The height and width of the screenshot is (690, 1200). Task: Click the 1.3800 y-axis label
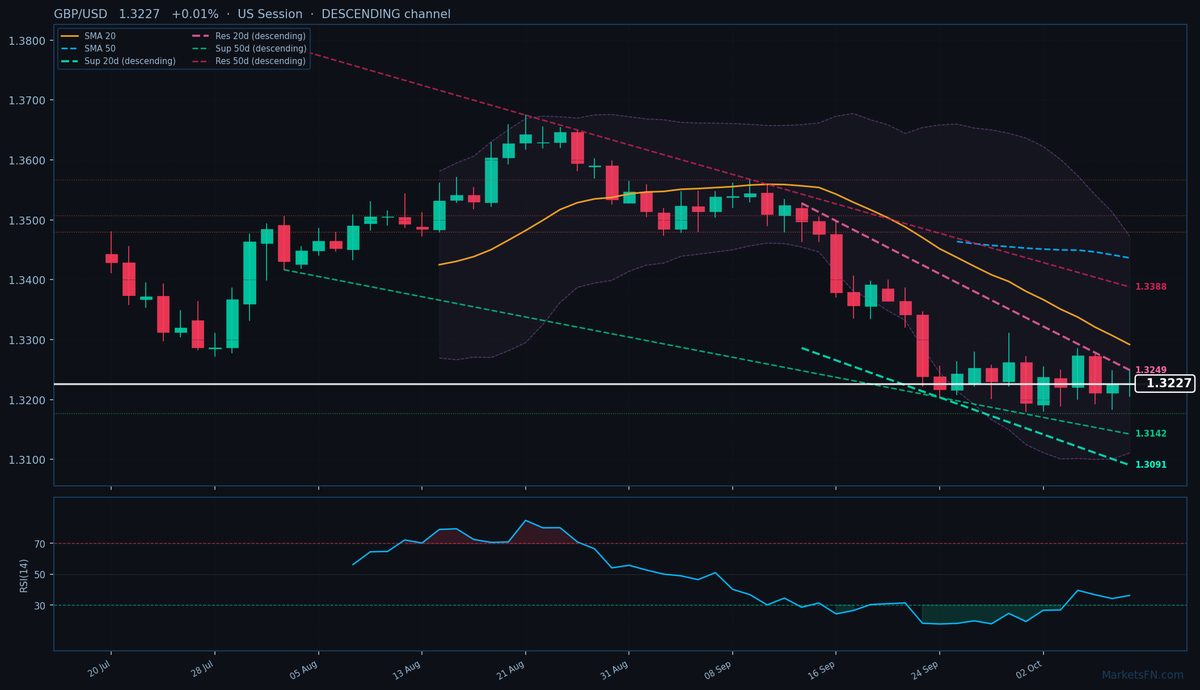click(x=26, y=41)
